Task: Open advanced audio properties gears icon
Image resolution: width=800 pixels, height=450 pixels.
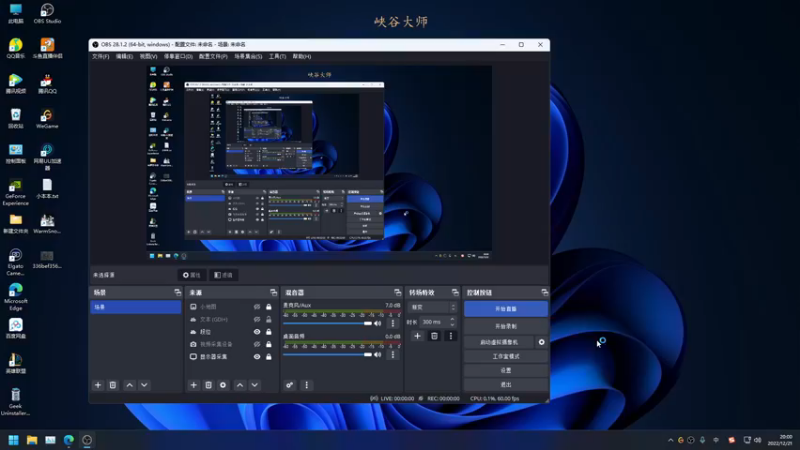Action: pos(290,385)
